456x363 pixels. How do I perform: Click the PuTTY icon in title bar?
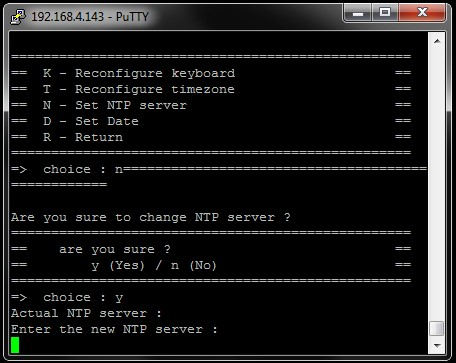(x=18, y=17)
